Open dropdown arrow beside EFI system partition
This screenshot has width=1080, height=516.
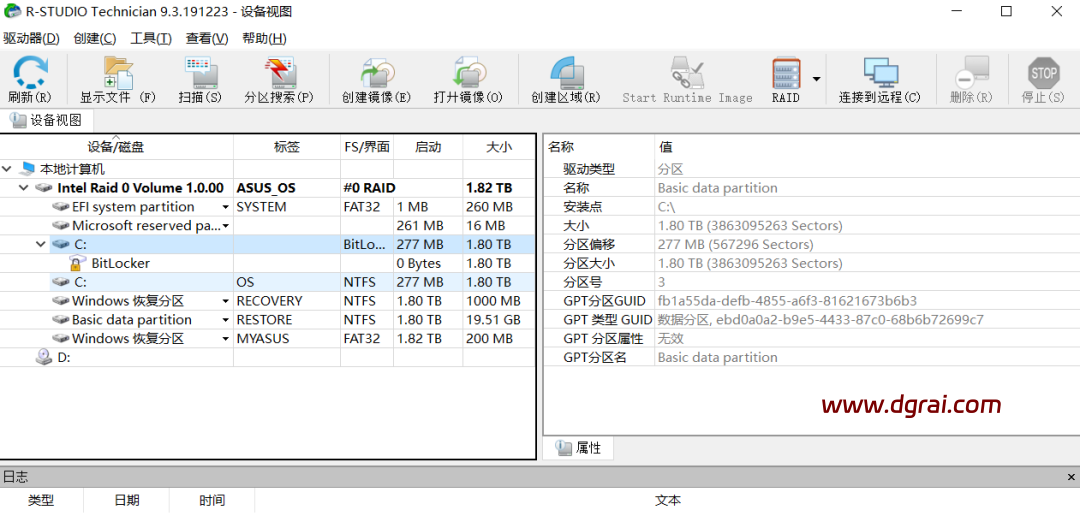click(226, 207)
